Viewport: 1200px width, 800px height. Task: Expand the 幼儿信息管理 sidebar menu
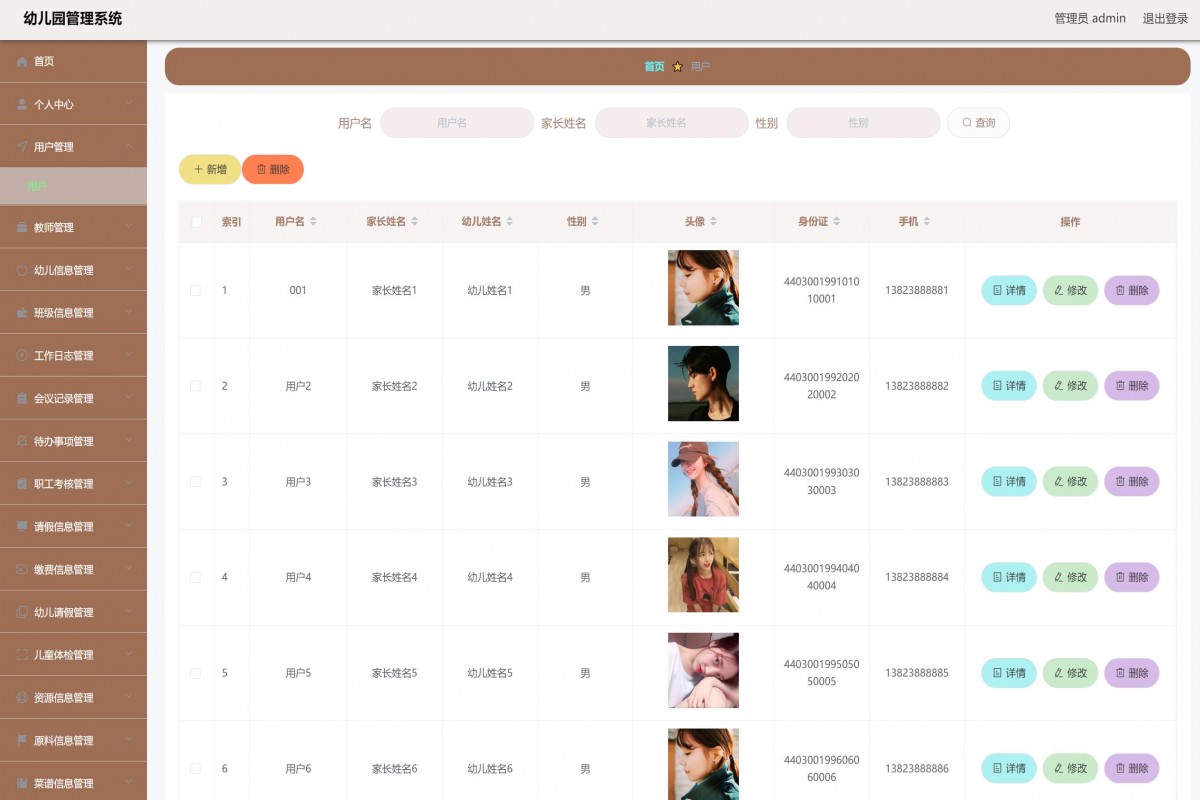(73, 270)
